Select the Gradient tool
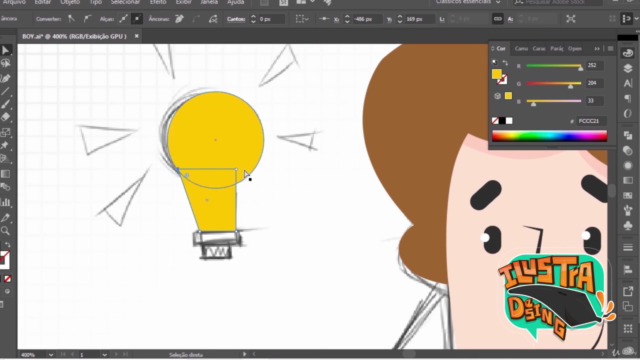This screenshot has width=640, height=360. click(5, 174)
